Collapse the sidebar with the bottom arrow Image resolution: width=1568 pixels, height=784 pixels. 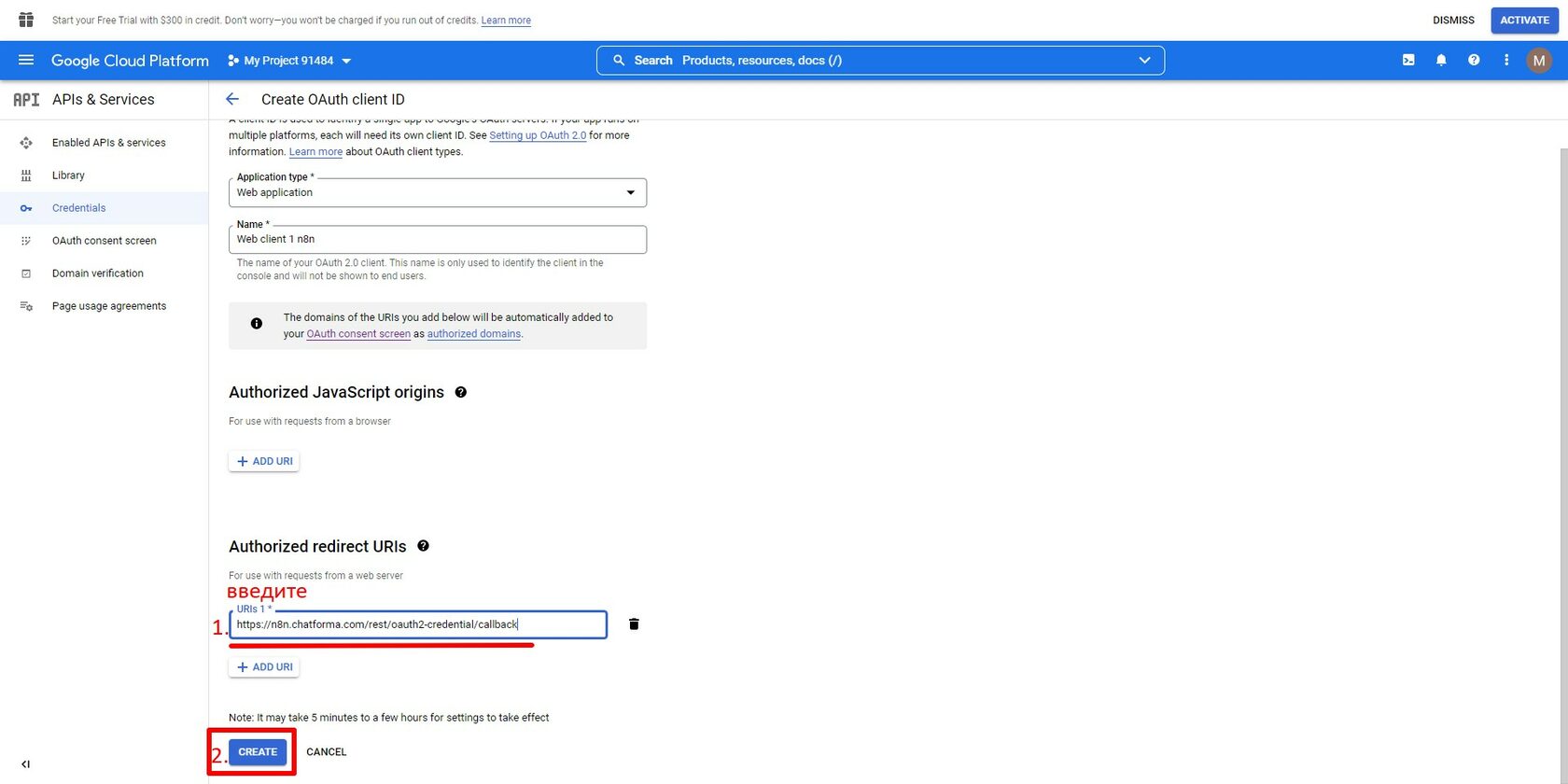pos(26,764)
